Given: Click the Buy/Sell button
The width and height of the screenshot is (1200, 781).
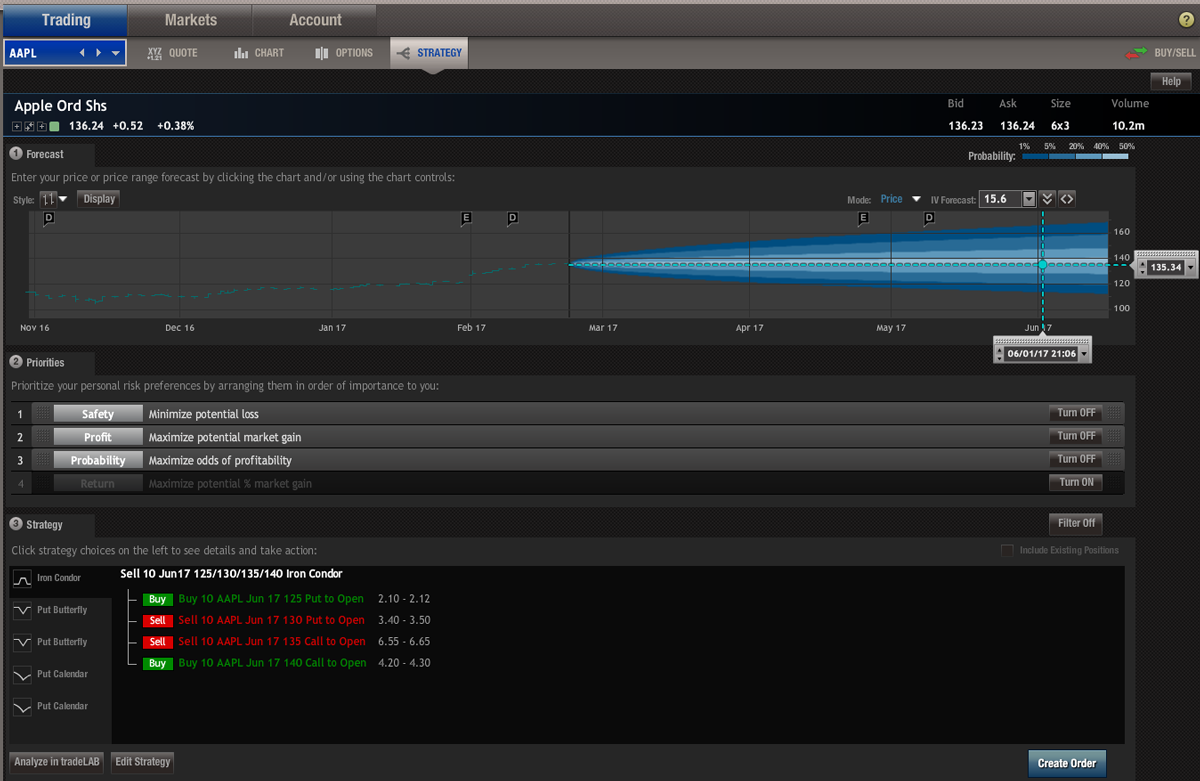Looking at the screenshot, I should pos(1160,53).
